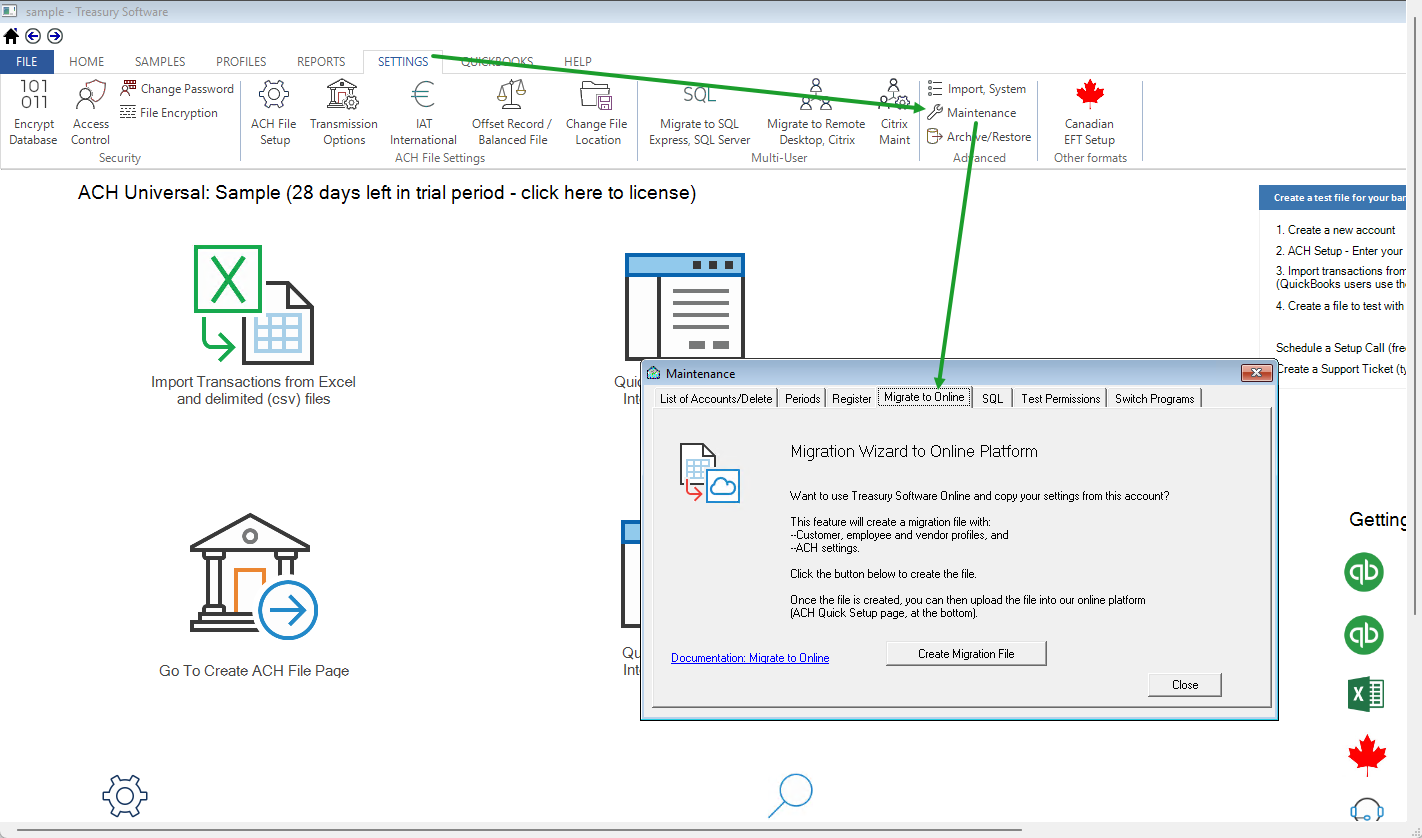Click the Create Migration File button

(x=966, y=654)
